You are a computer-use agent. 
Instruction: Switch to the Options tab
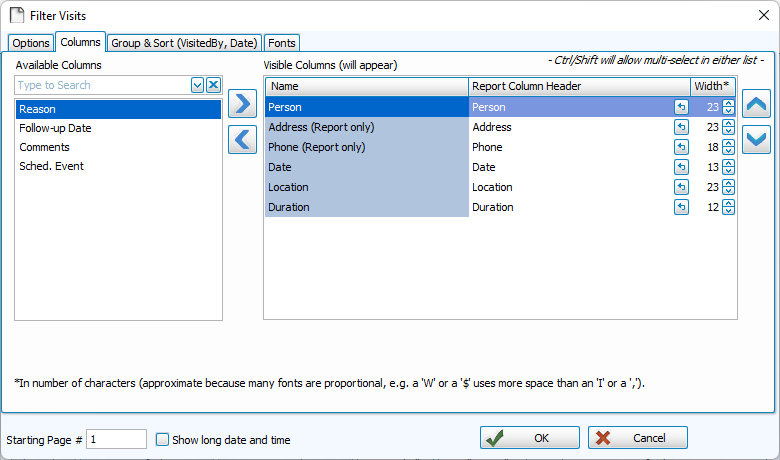[x=31, y=43]
